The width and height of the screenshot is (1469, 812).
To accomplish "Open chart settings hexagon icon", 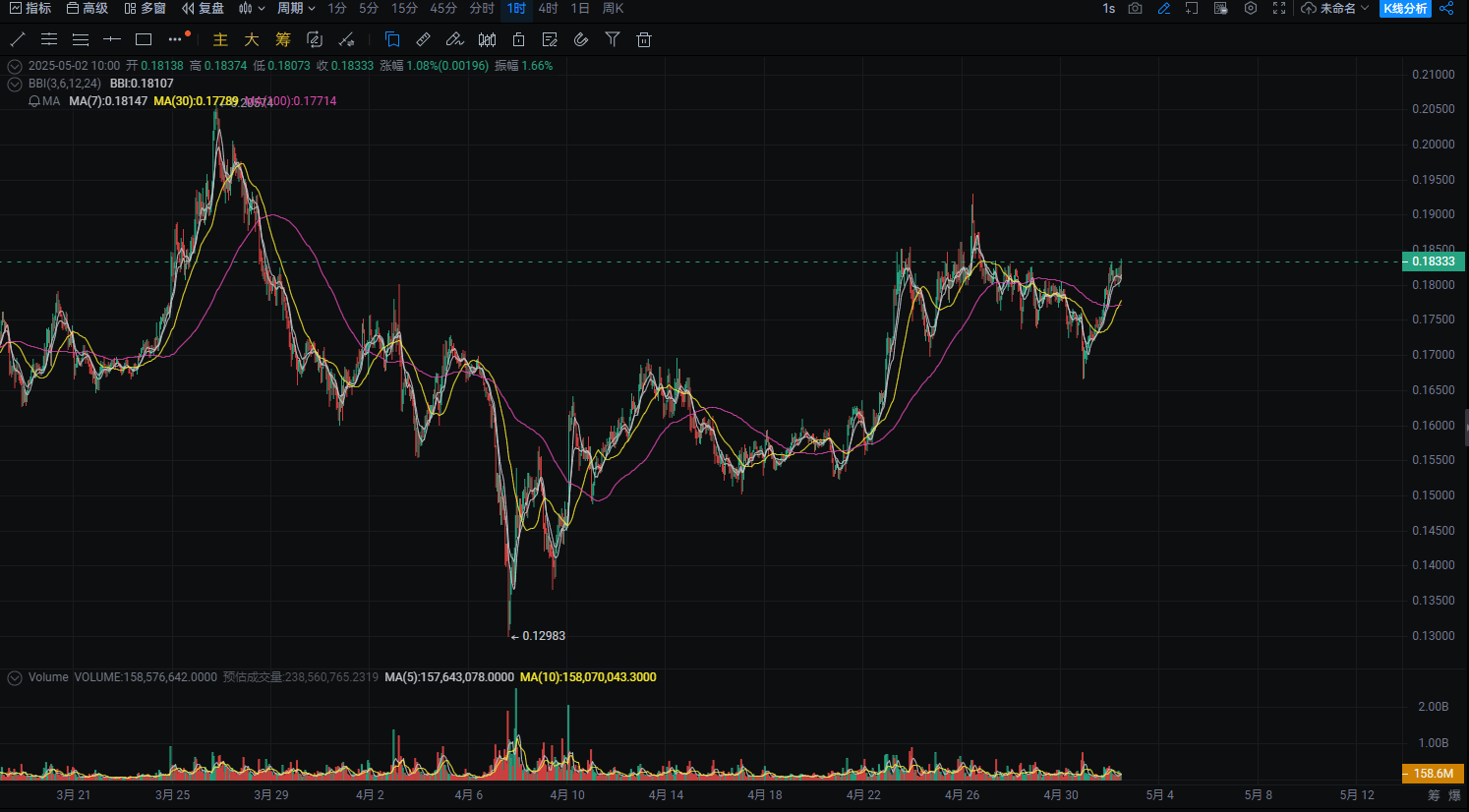I will pyautogui.click(x=1251, y=8).
